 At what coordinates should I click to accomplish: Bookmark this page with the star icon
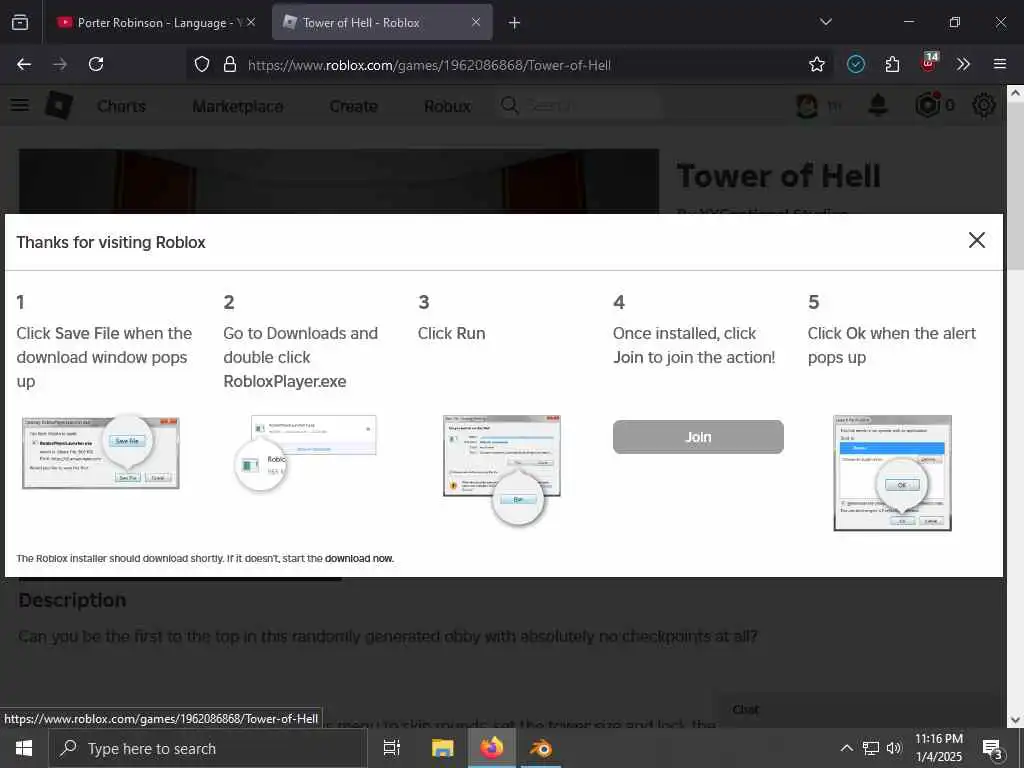click(x=816, y=64)
